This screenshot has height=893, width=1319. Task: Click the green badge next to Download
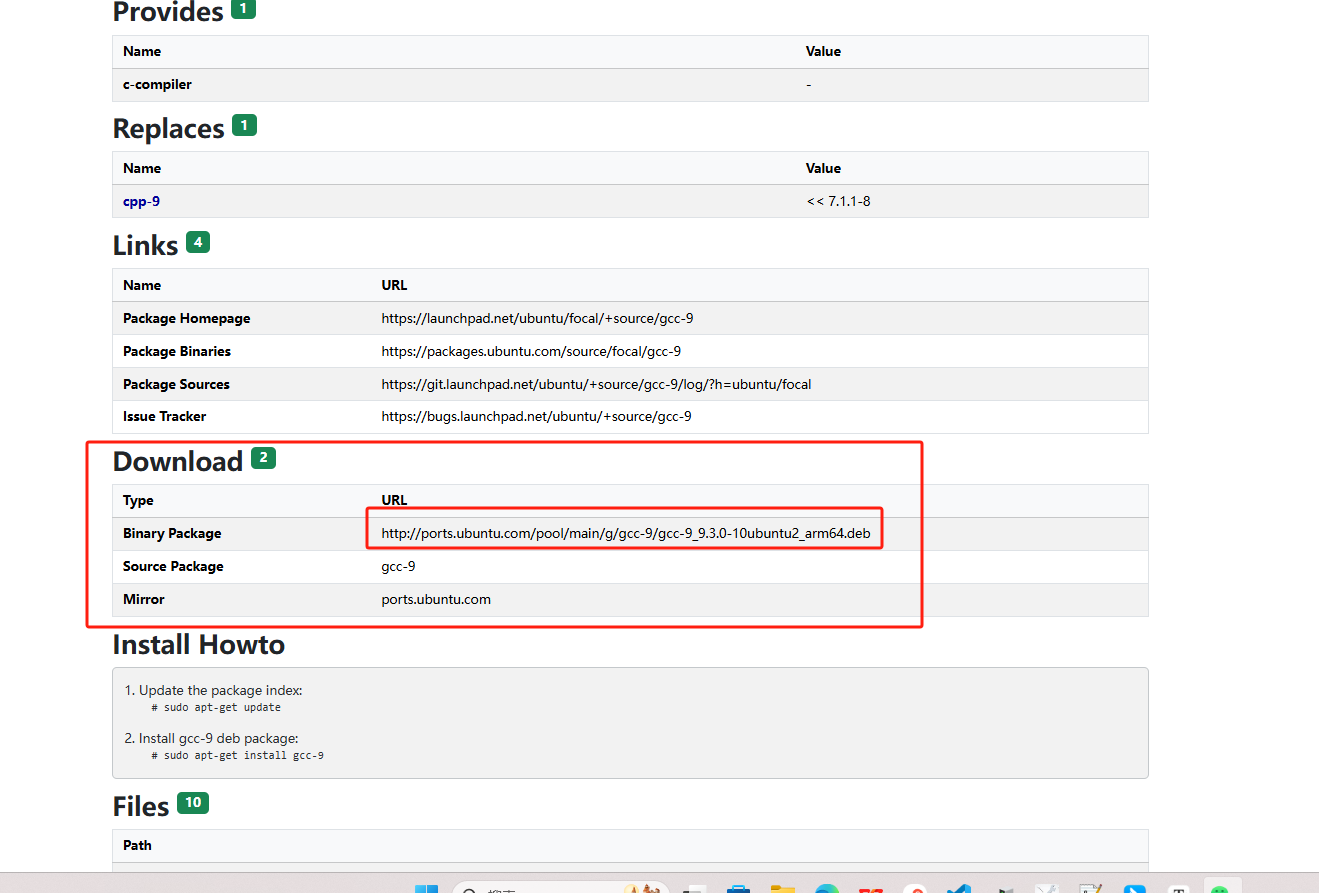(x=263, y=459)
